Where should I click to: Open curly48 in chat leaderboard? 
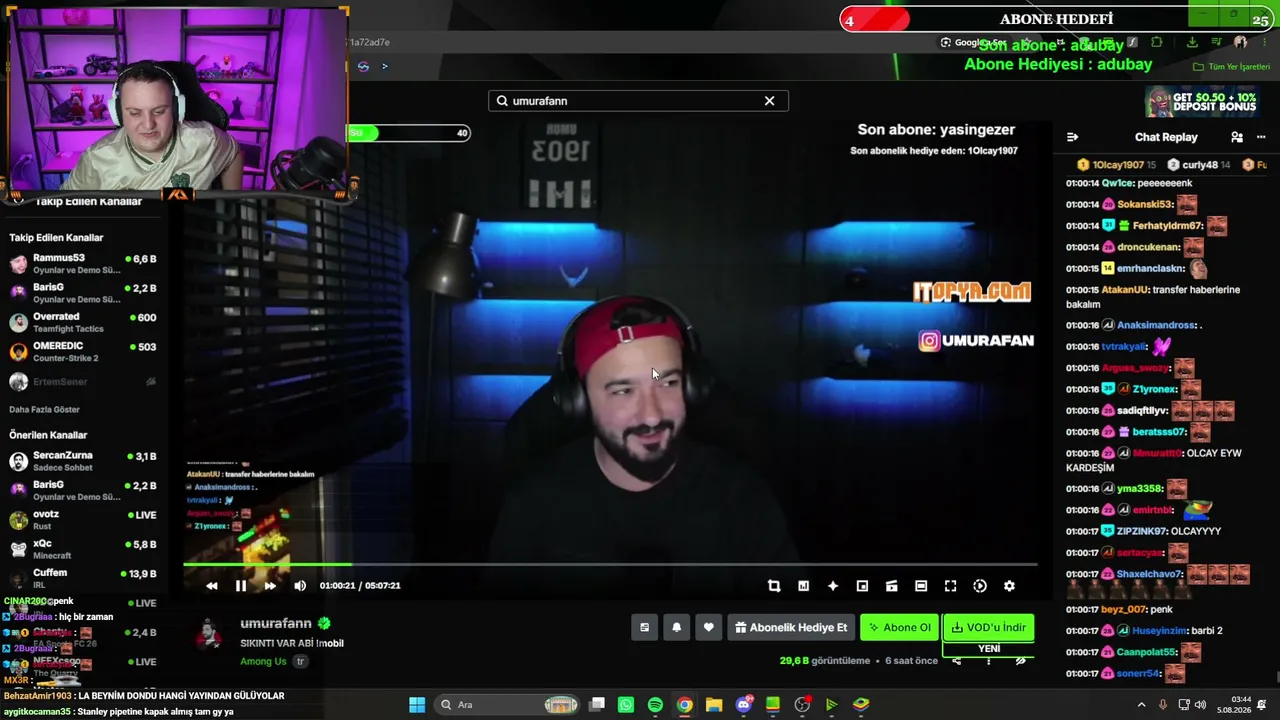[x=1200, y=165]
